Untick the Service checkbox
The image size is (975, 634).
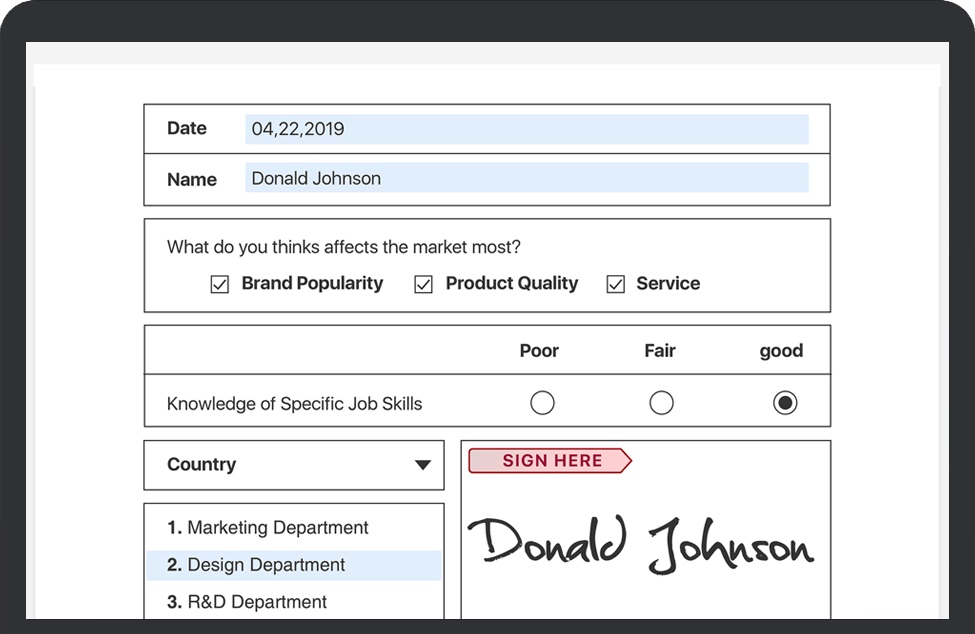point(615,285)
